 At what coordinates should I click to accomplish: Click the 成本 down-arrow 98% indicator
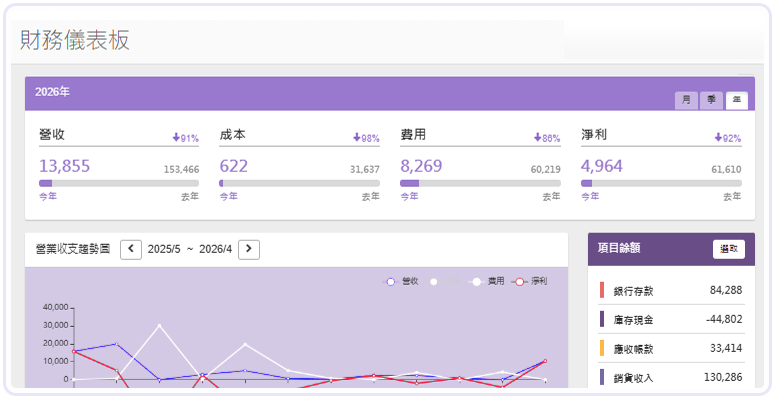click(x=366, y=138)
